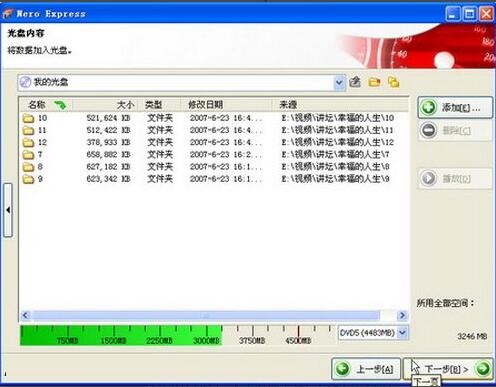This screenshot has width=496, height=387.
Task: Sort by the 大小 size column header
Action: click(x=125, y=105)
